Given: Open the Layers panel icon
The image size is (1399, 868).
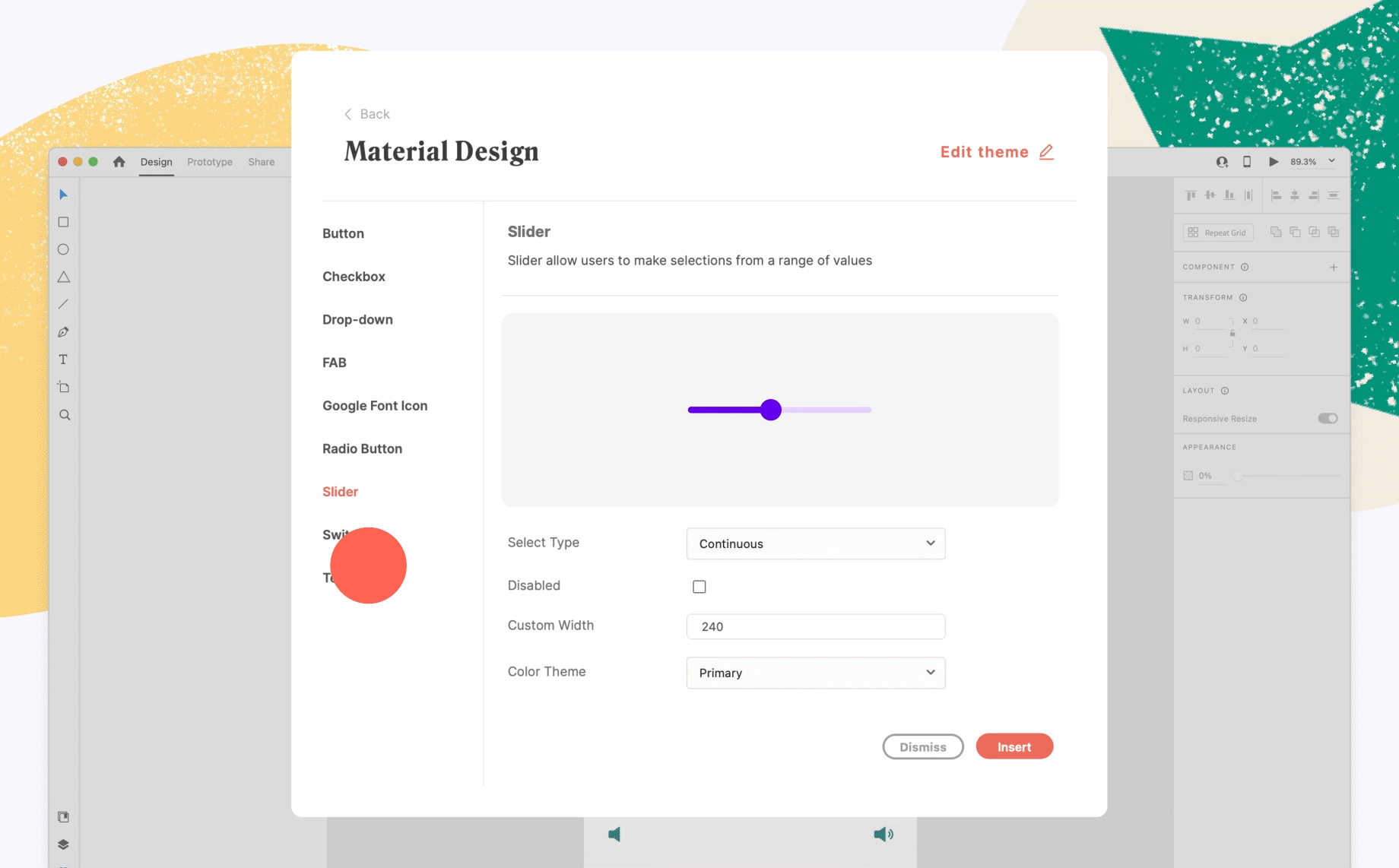Looking at the screenshot, I should tap(64, 844).
